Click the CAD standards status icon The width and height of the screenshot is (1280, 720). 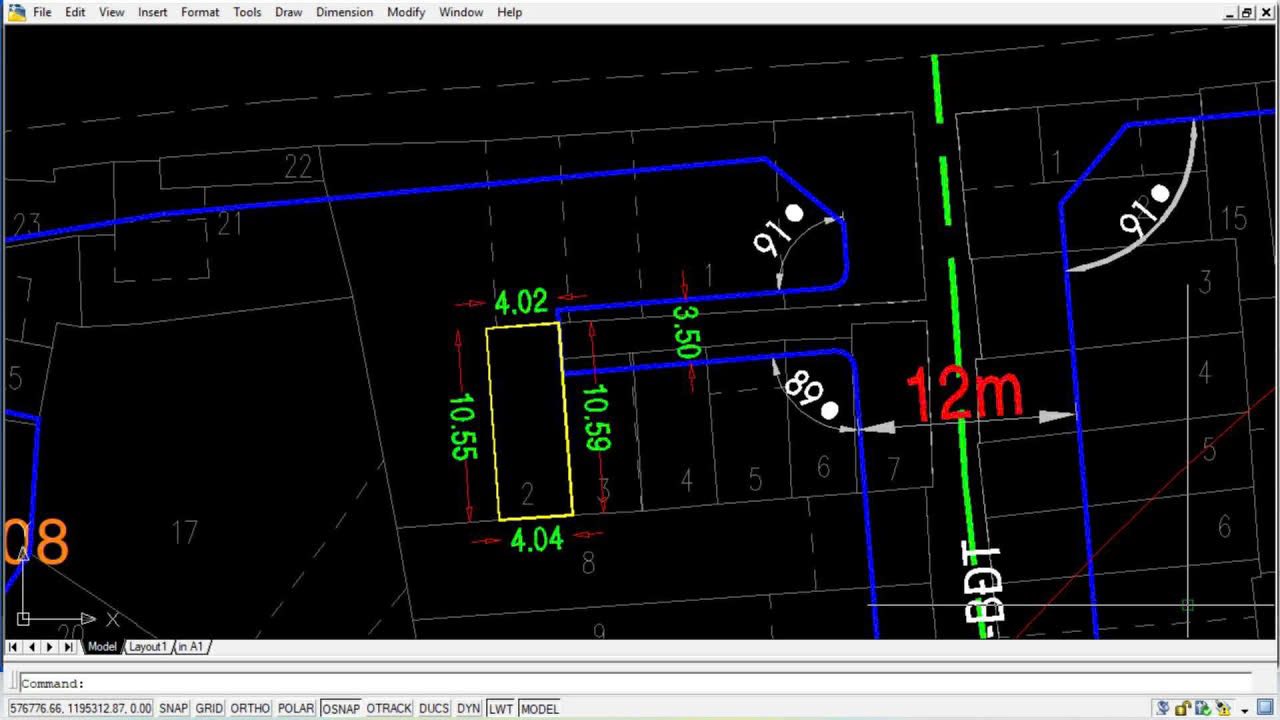coord(1203,709)
